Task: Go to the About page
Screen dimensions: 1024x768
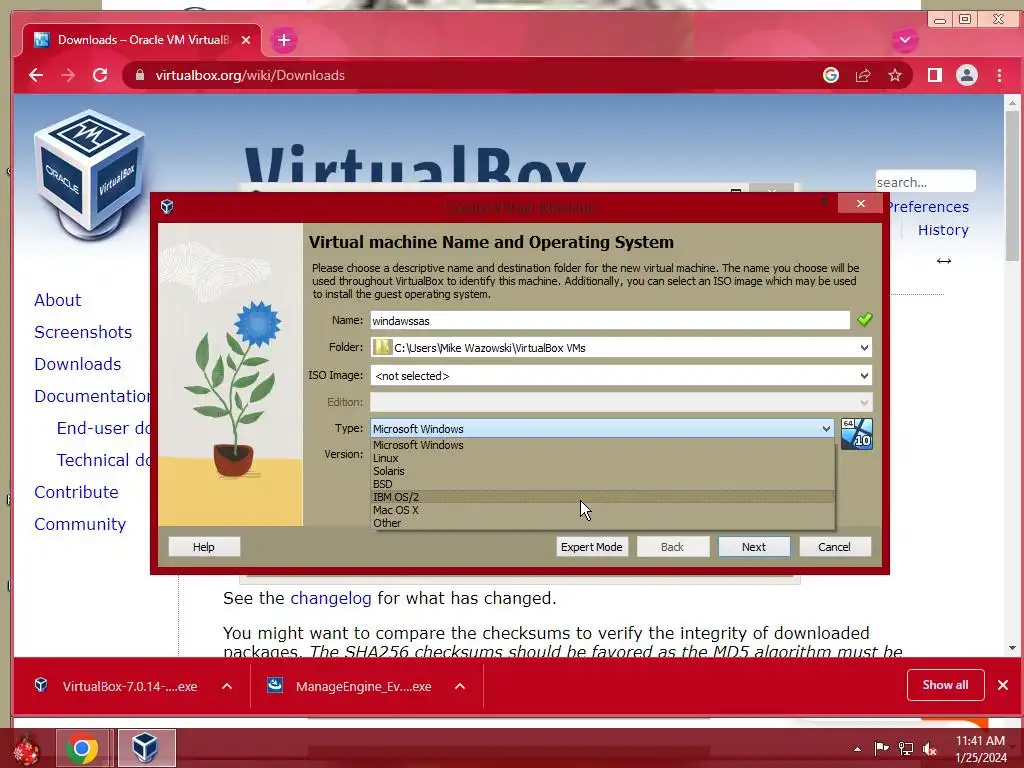Action: 57,300
